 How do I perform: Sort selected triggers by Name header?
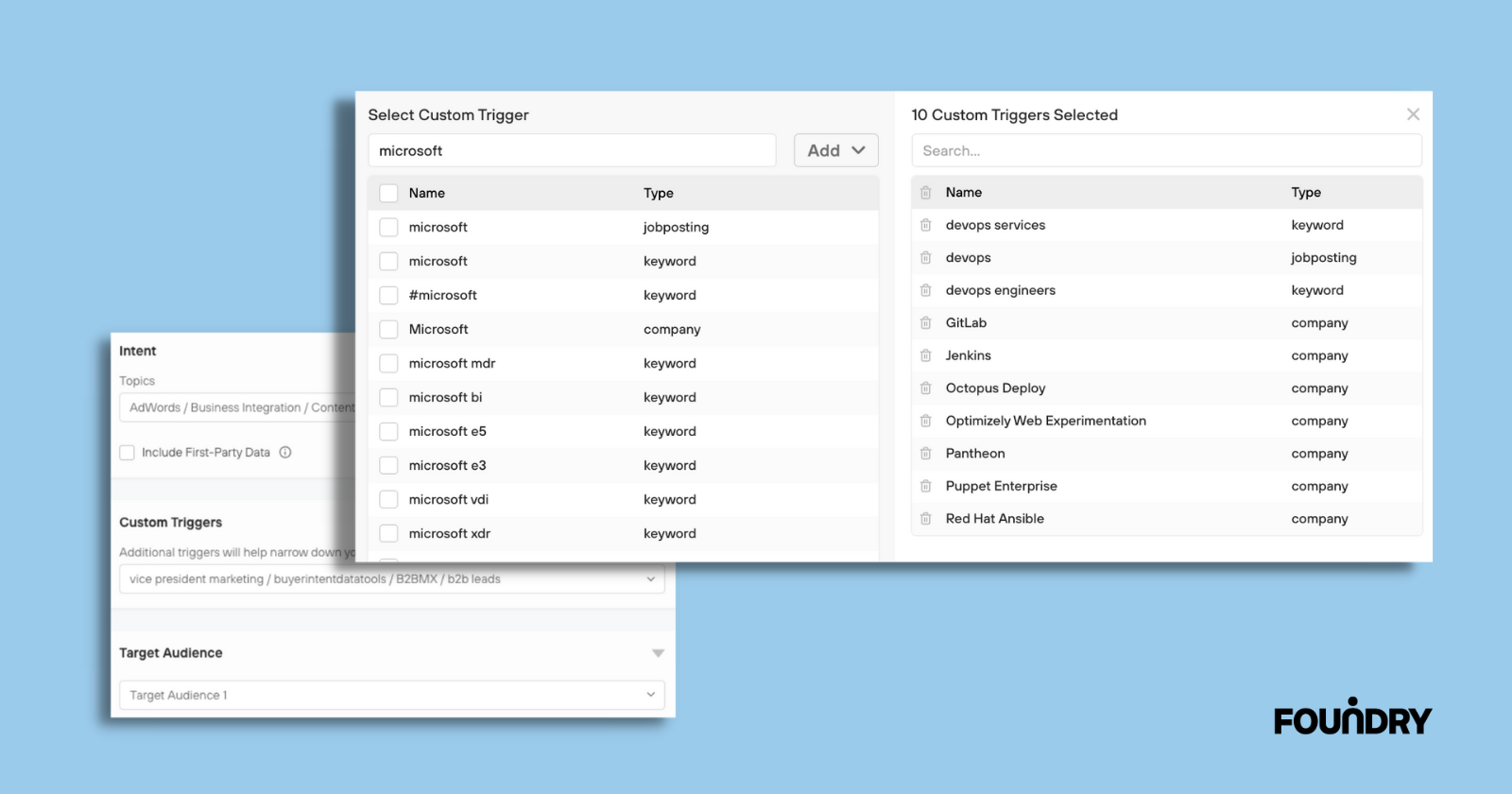coord(964,192)
